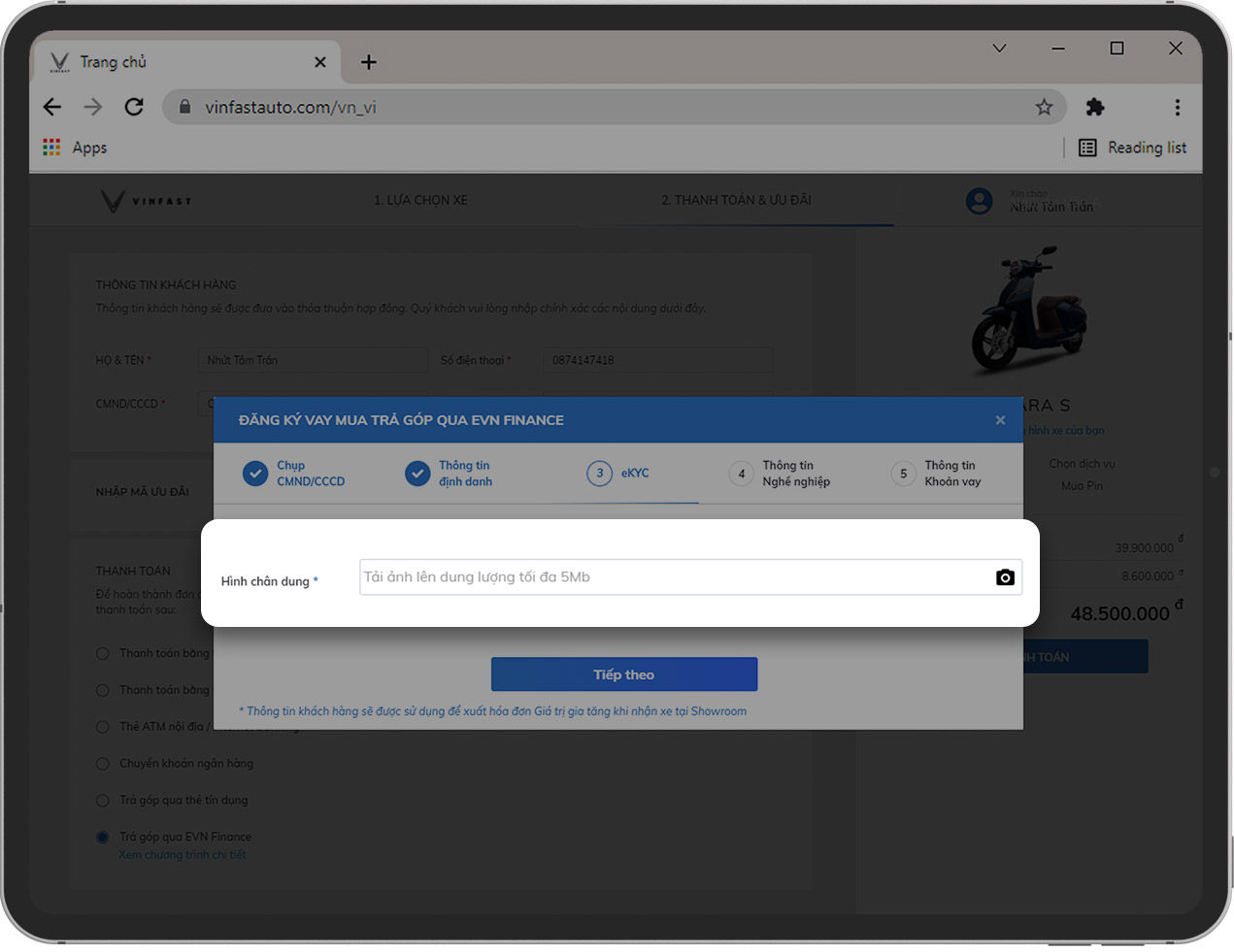Click the browser forward arrow
This screenshot has height=952, width=1234.
tap(93, 107)
